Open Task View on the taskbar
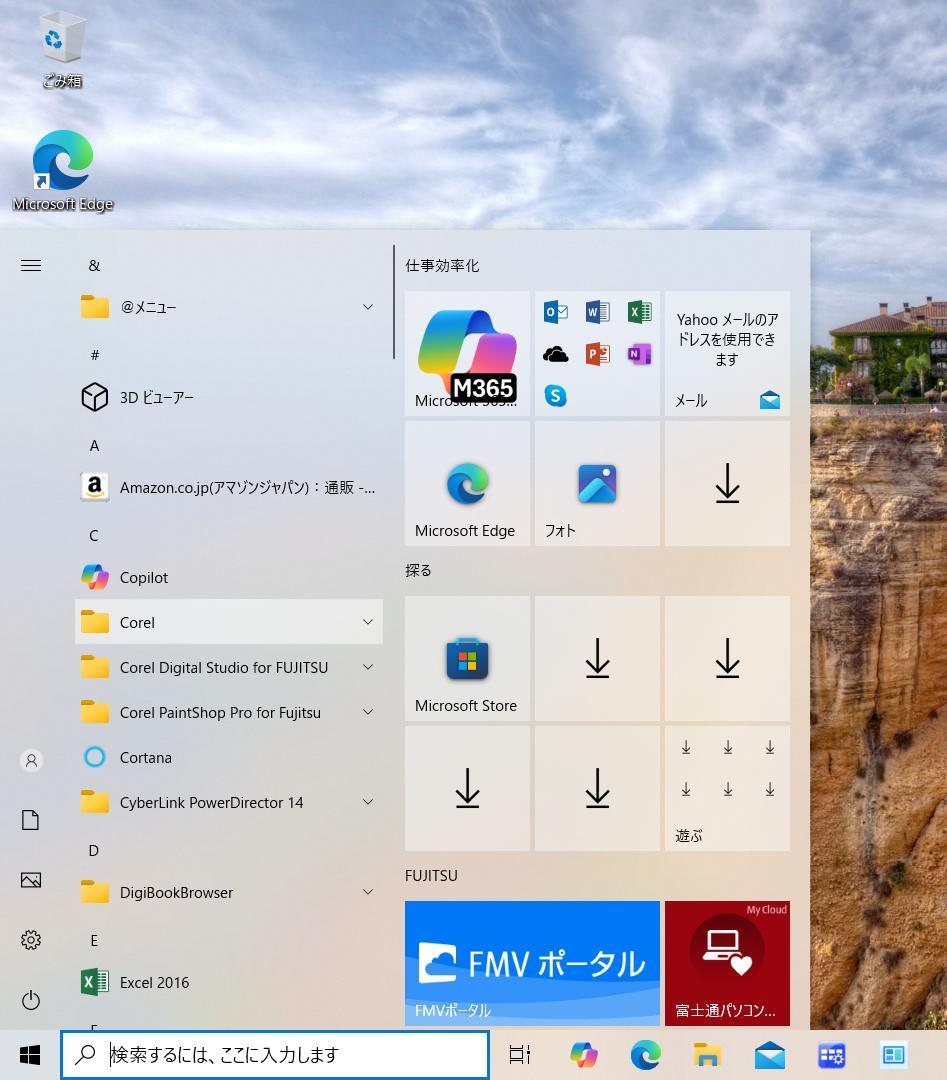 coord(520,1055)
